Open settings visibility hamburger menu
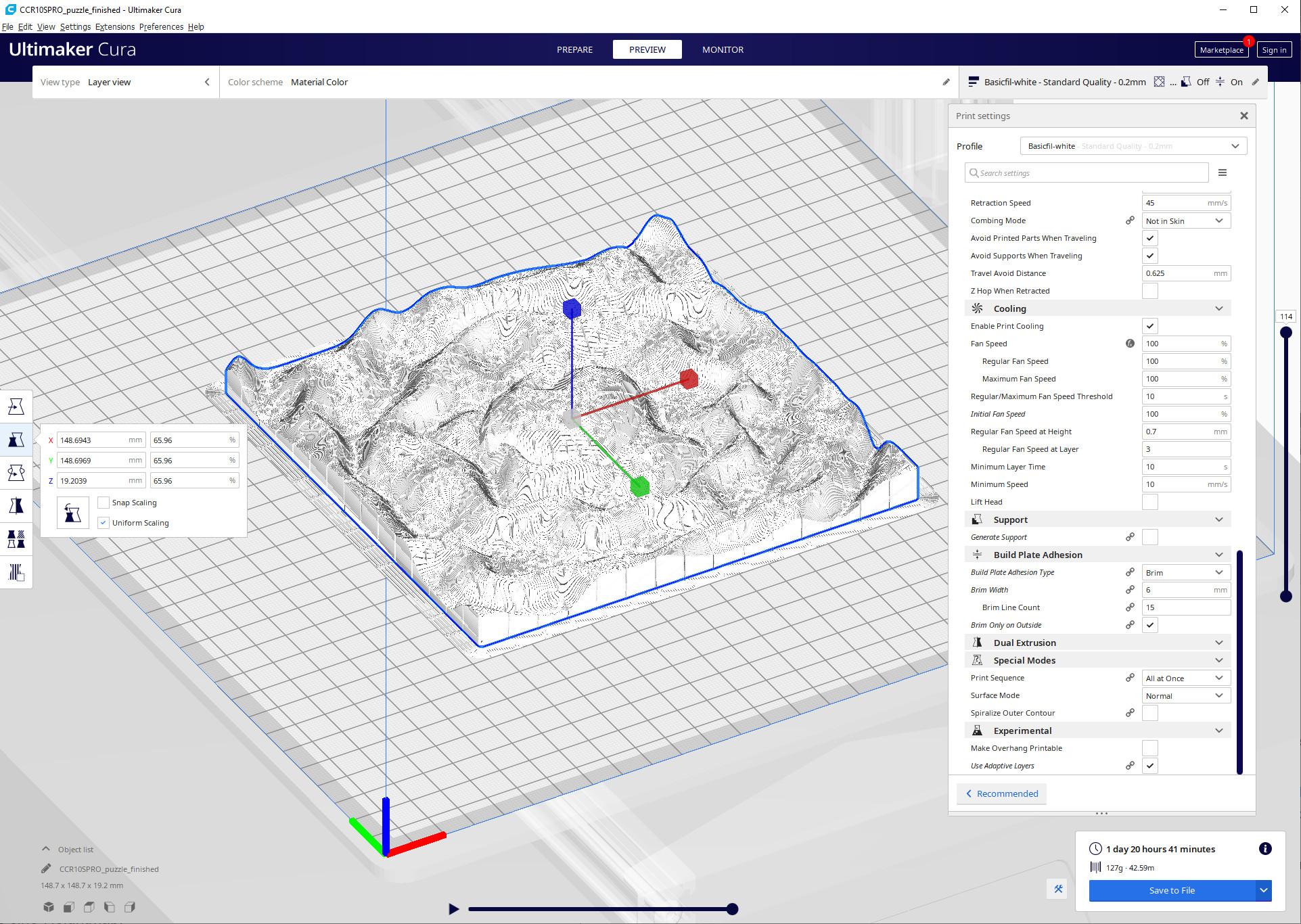The image size is (1301, 924). [x=1222, y=173]
